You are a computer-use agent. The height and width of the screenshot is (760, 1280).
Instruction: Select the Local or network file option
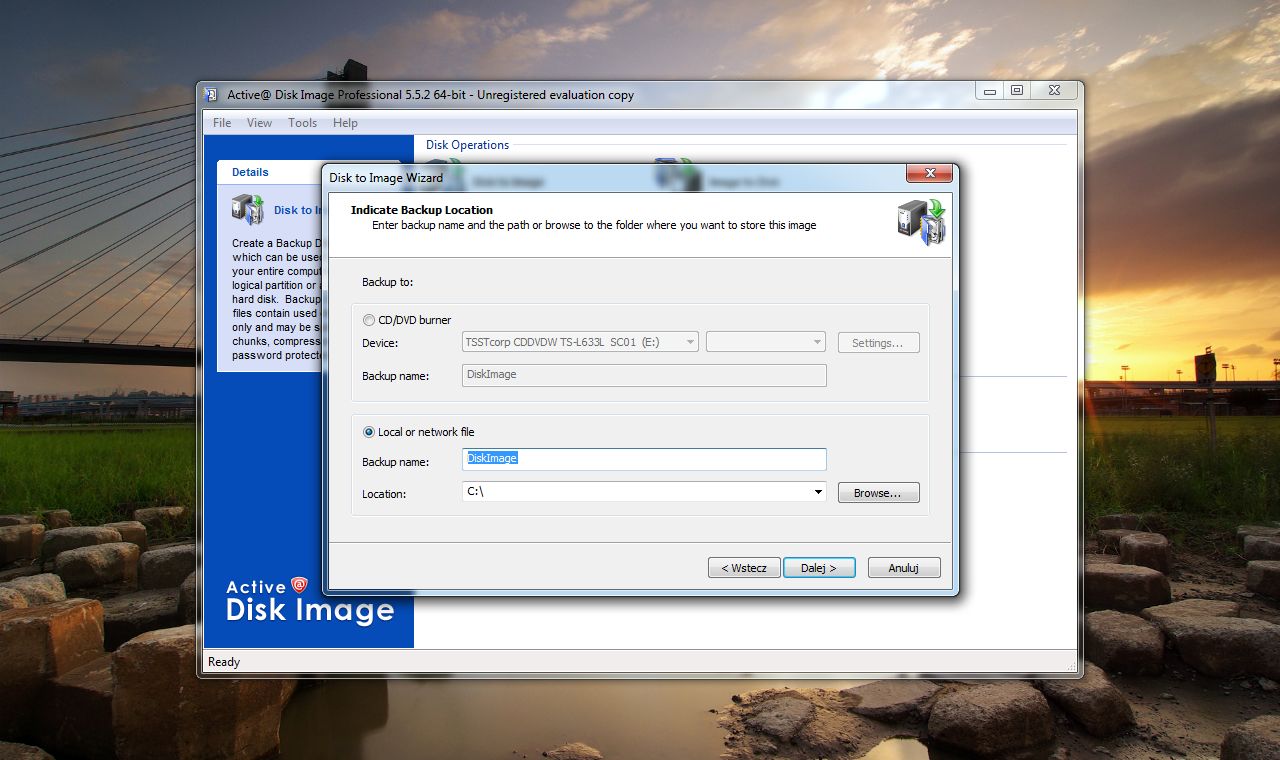point(369,432)
